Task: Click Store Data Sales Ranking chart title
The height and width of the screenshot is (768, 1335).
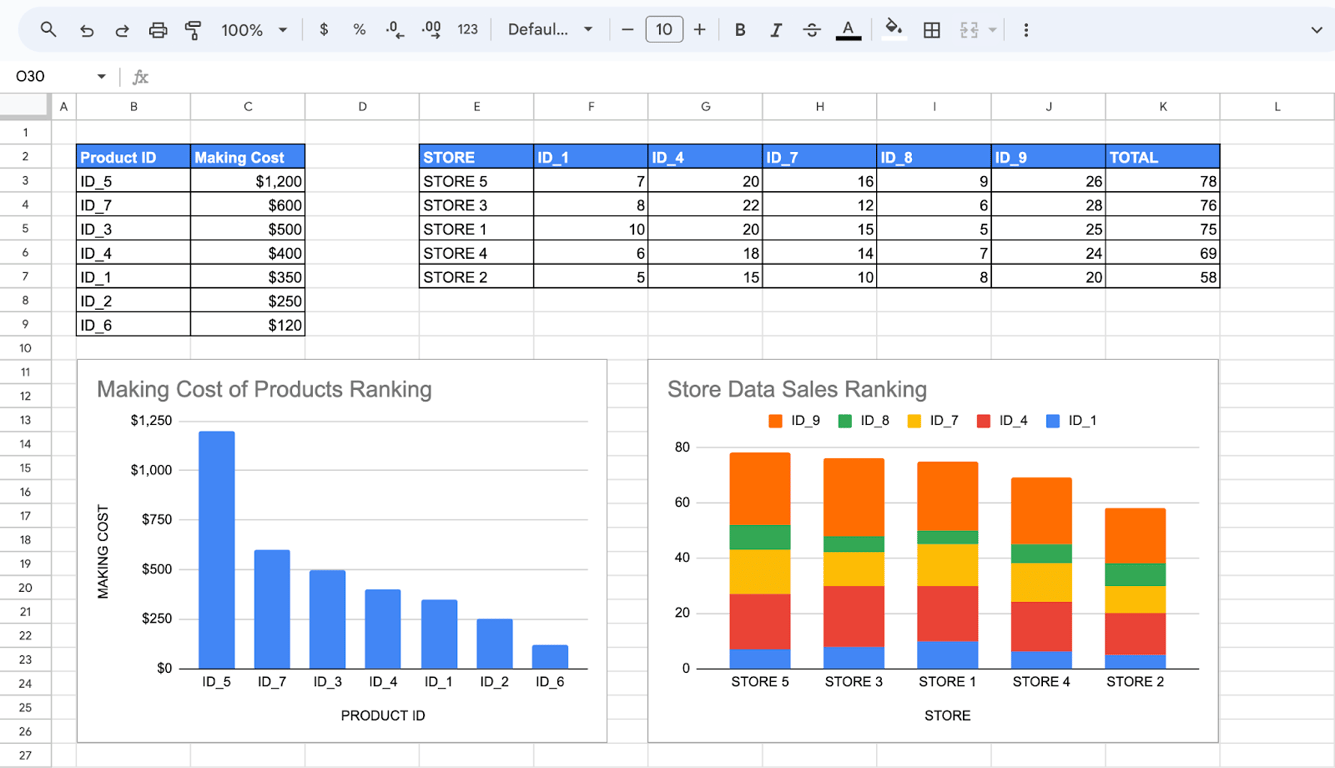Action: pyautogui.click(x=797, y=390)
